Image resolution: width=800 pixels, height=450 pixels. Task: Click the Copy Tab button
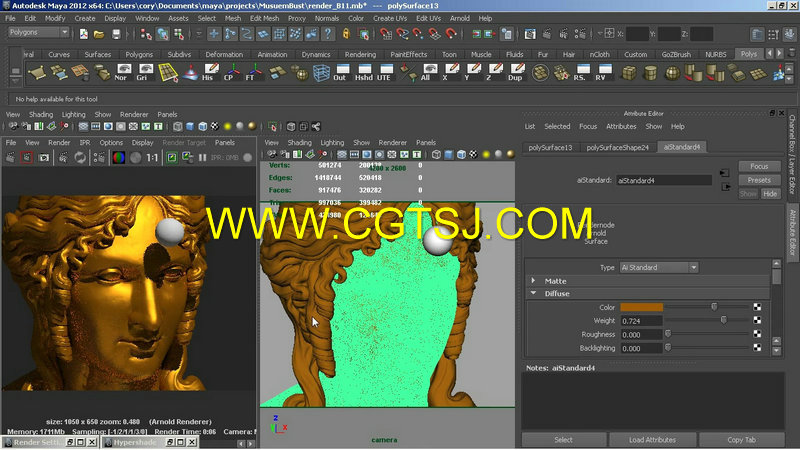click(x=741, y=440)
